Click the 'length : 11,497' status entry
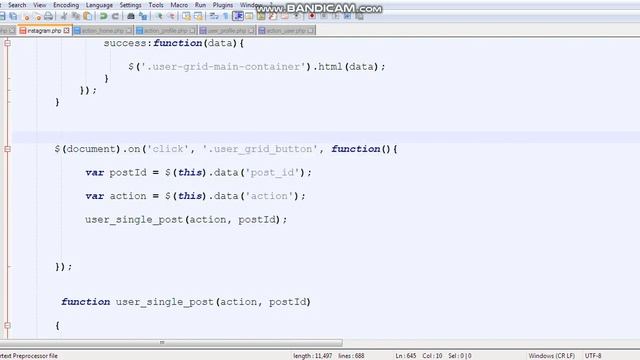This screenshot has width=640, height=360. [312, 356]
